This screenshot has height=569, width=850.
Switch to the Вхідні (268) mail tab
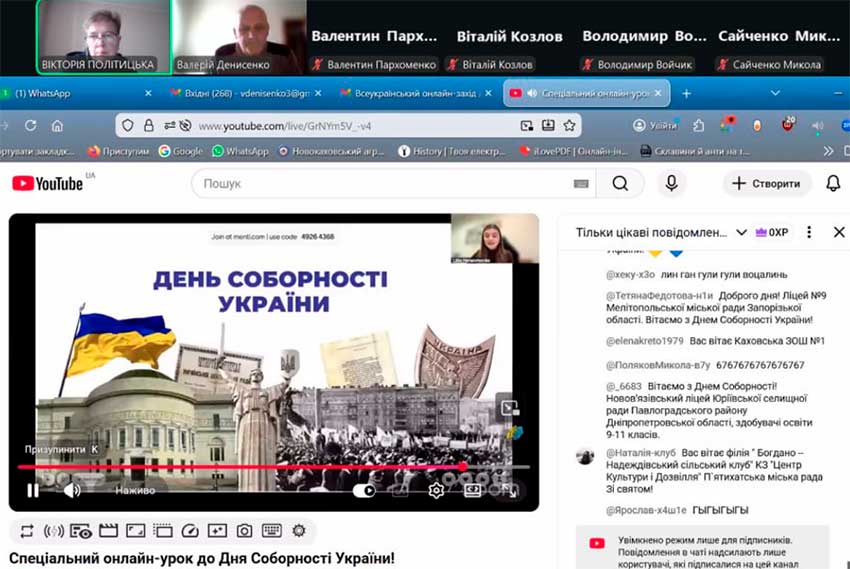[x=240, y=93]
